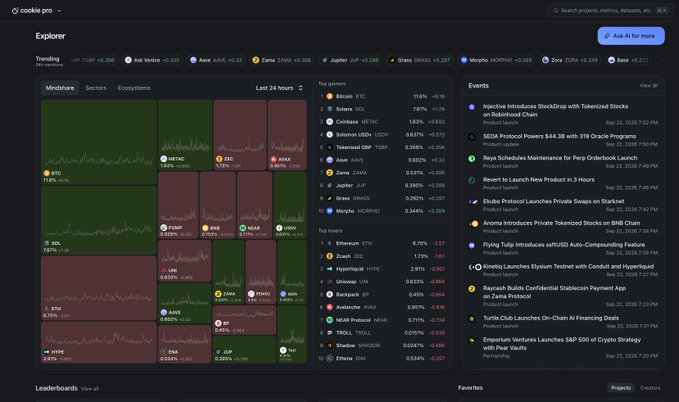Click the Jupiter JUP row in Top gainers
This screenshot has width=679, height=402.
pyautogui.click(x=382, y=185)
